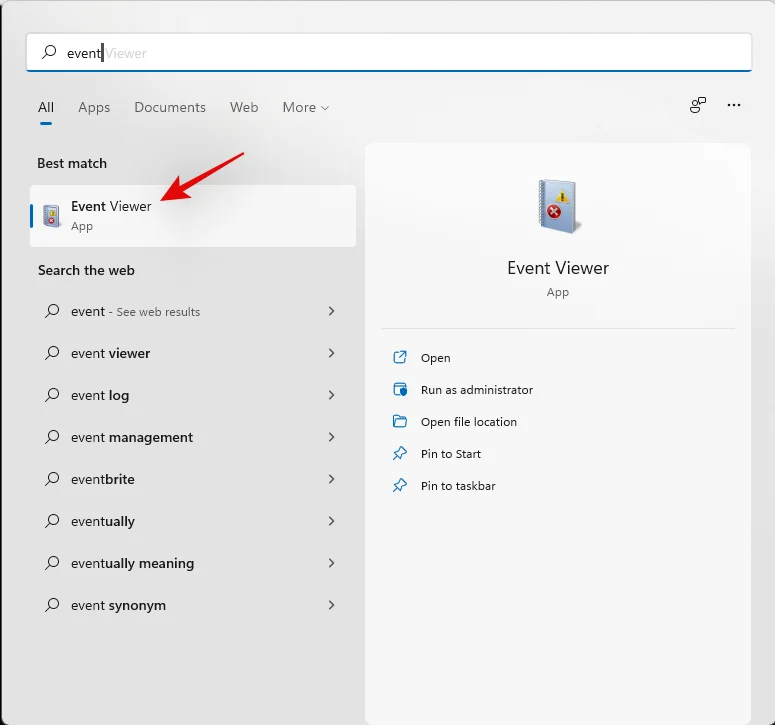Select 'event management' web suggestion text
Image resolution: width=775 pixels, height=725 pixels.
(132, 437)
